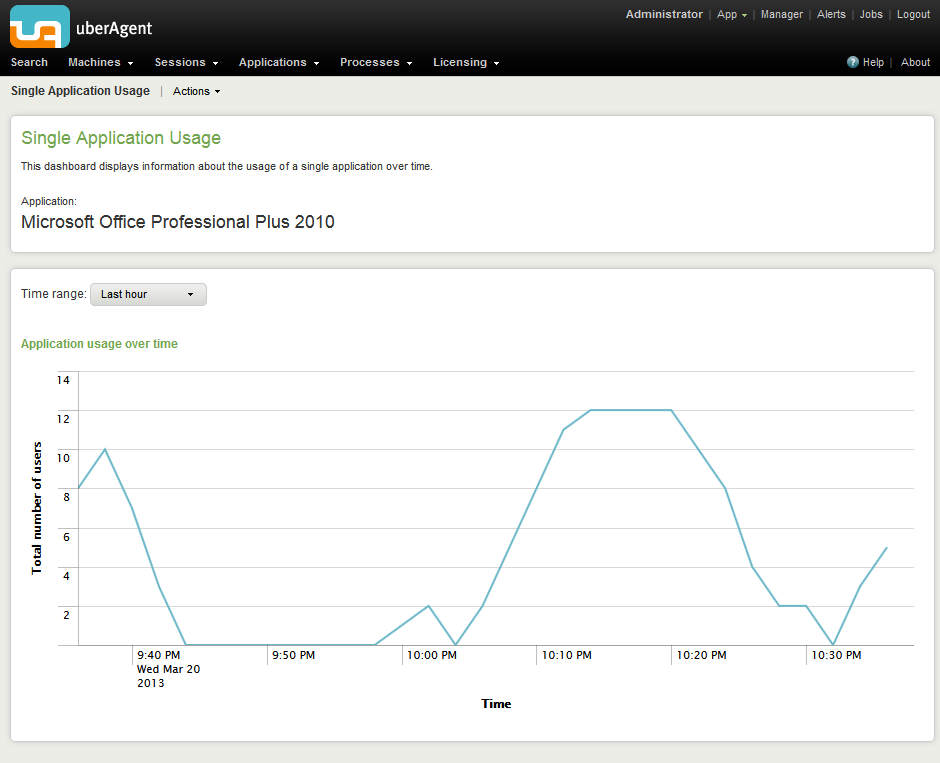Open the Alerts link

(x=831, y=14)
